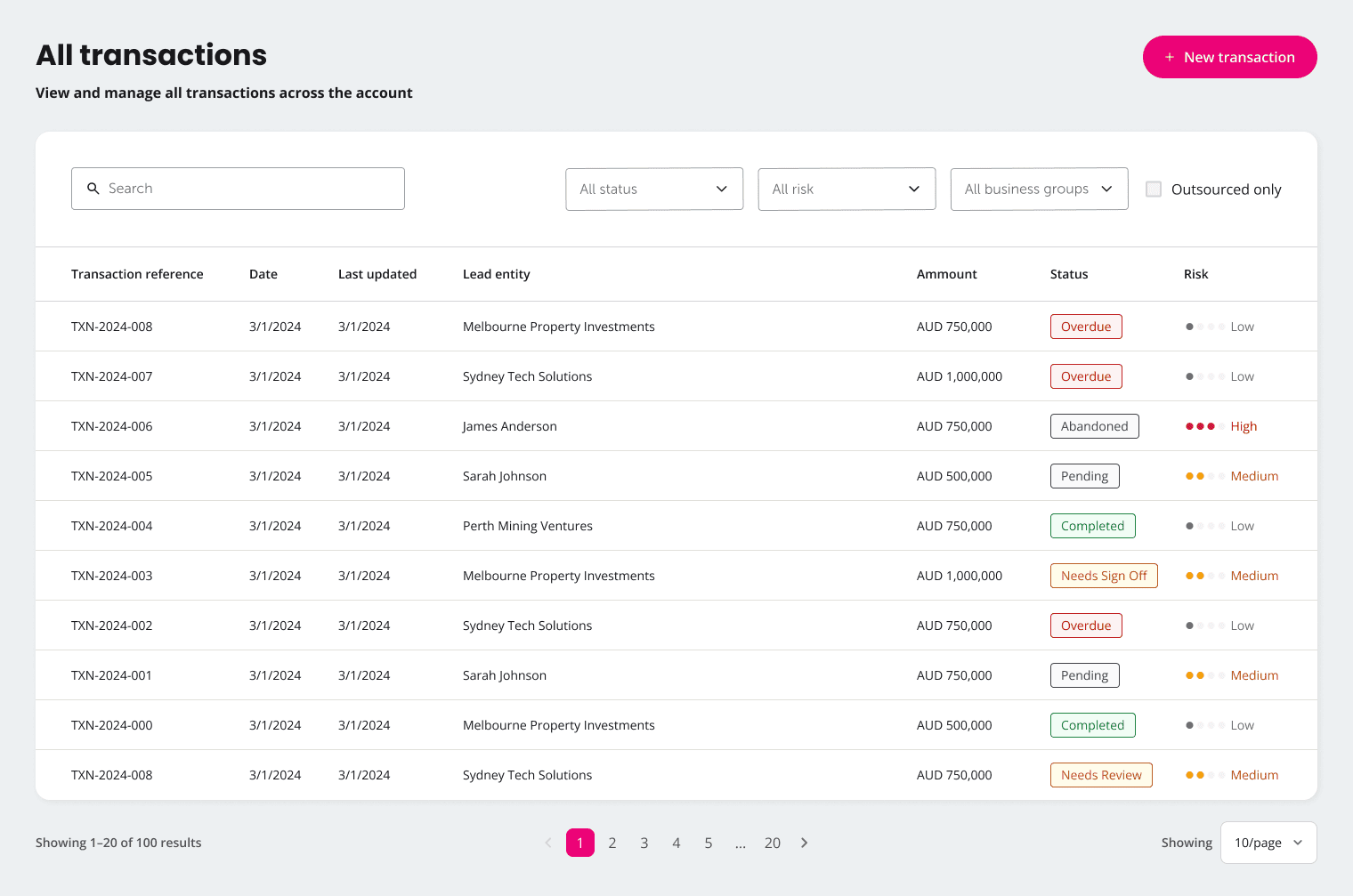The height and width of the screenshot is (896, 1353).
Task: Click the Completed badge for Perth Mining Ventures
Action: pyautogui.click(x=1092, y=526)
